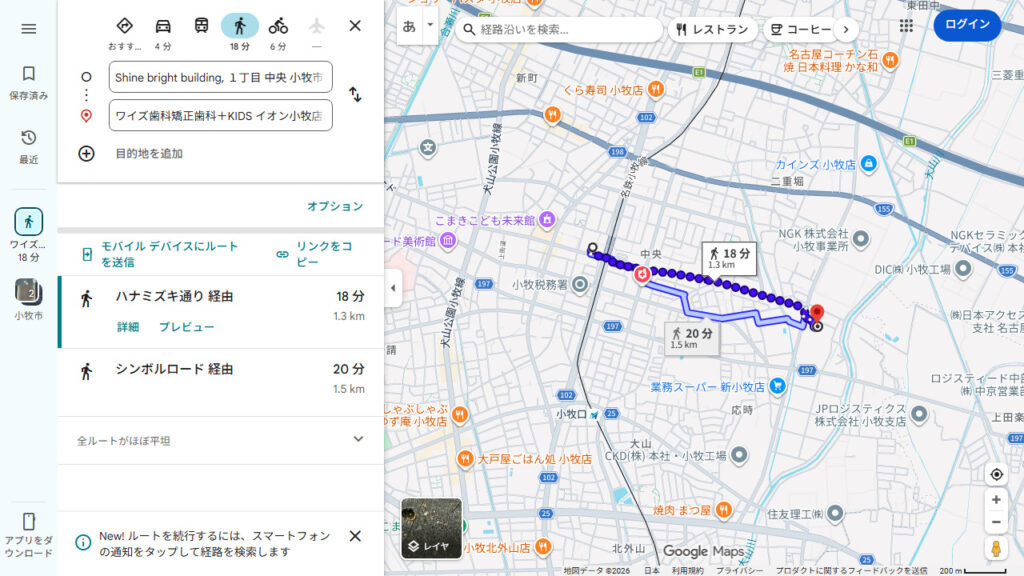Open the hamburger main menu
Image resolution: width=1024 pixels, height=576 pixels.
28,29
